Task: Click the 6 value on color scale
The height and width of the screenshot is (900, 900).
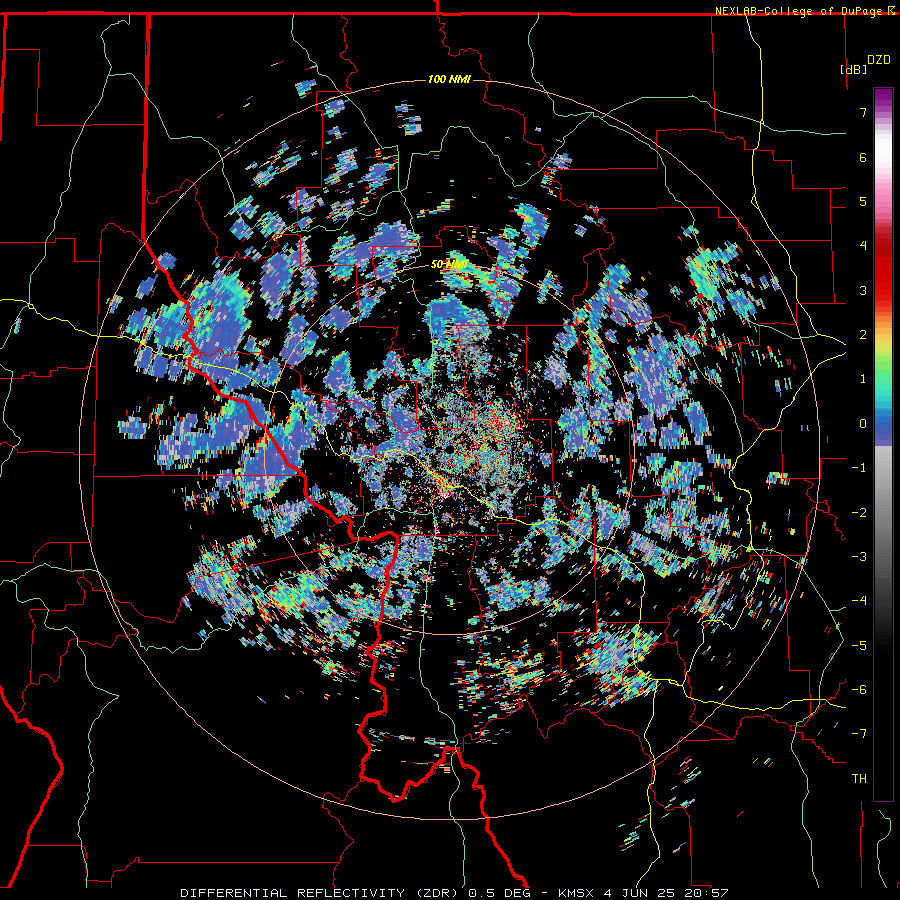Action: pos(863,157)
